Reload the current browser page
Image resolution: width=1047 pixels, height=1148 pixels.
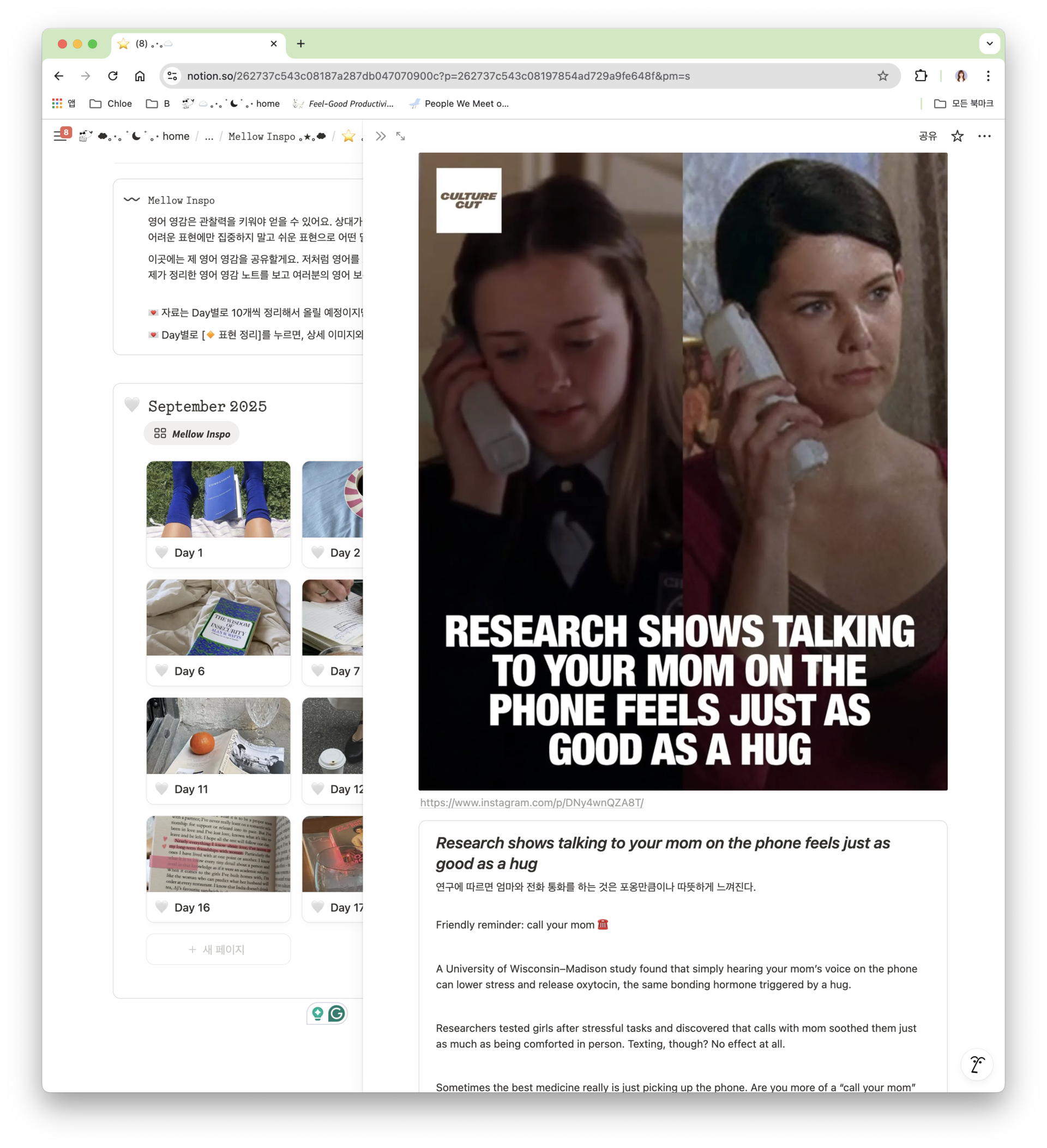113,76
